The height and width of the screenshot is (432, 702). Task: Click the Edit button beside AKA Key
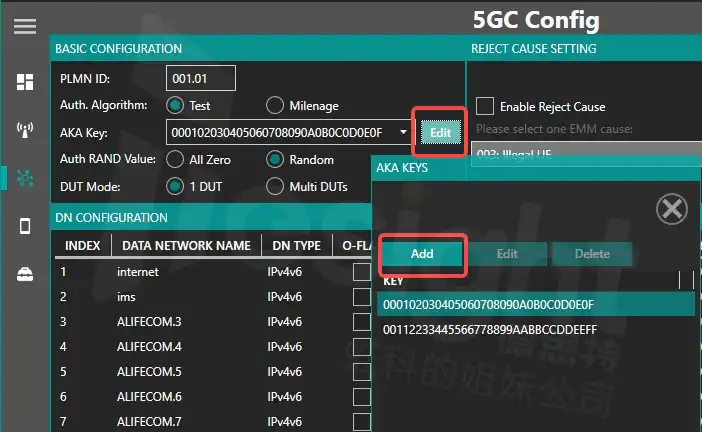click(x=441, y=132)
